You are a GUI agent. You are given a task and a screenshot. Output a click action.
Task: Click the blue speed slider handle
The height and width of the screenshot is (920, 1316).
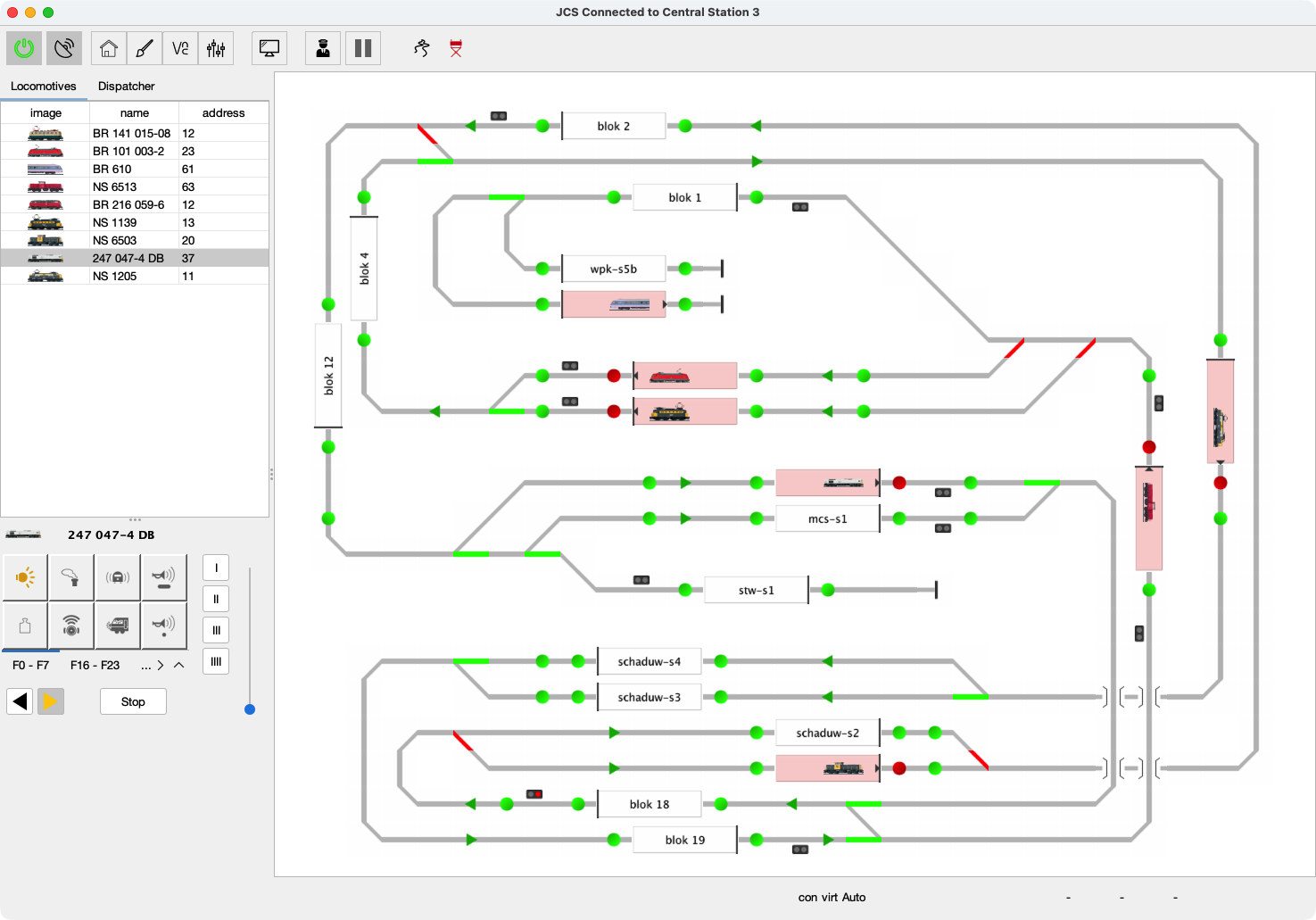pyautogui.click(x=250, y=709)
